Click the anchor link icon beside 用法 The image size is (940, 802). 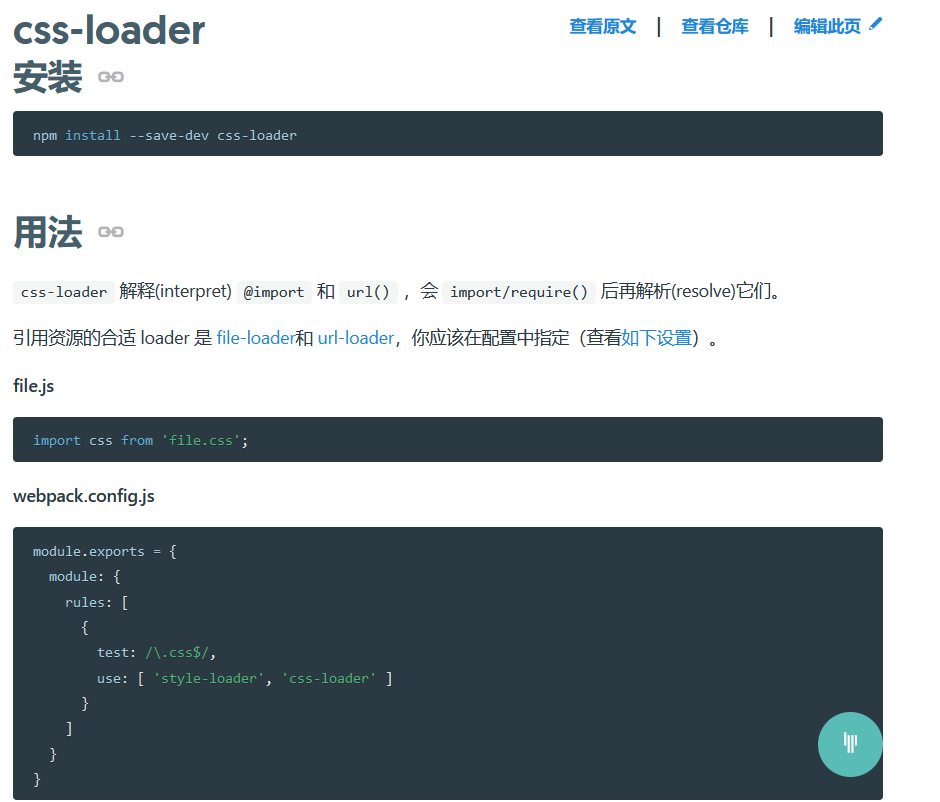(111, 232)
